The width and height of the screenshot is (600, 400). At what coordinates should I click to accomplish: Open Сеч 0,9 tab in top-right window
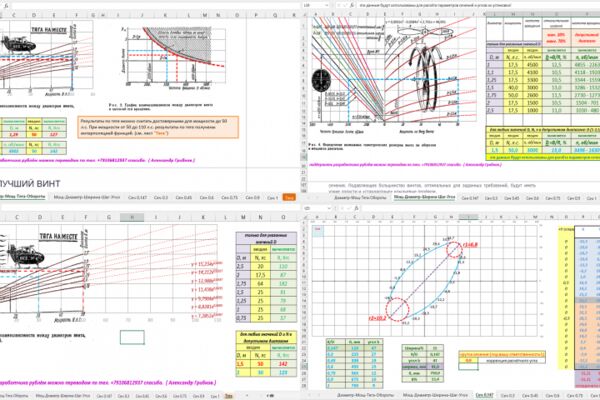(574, 198)
